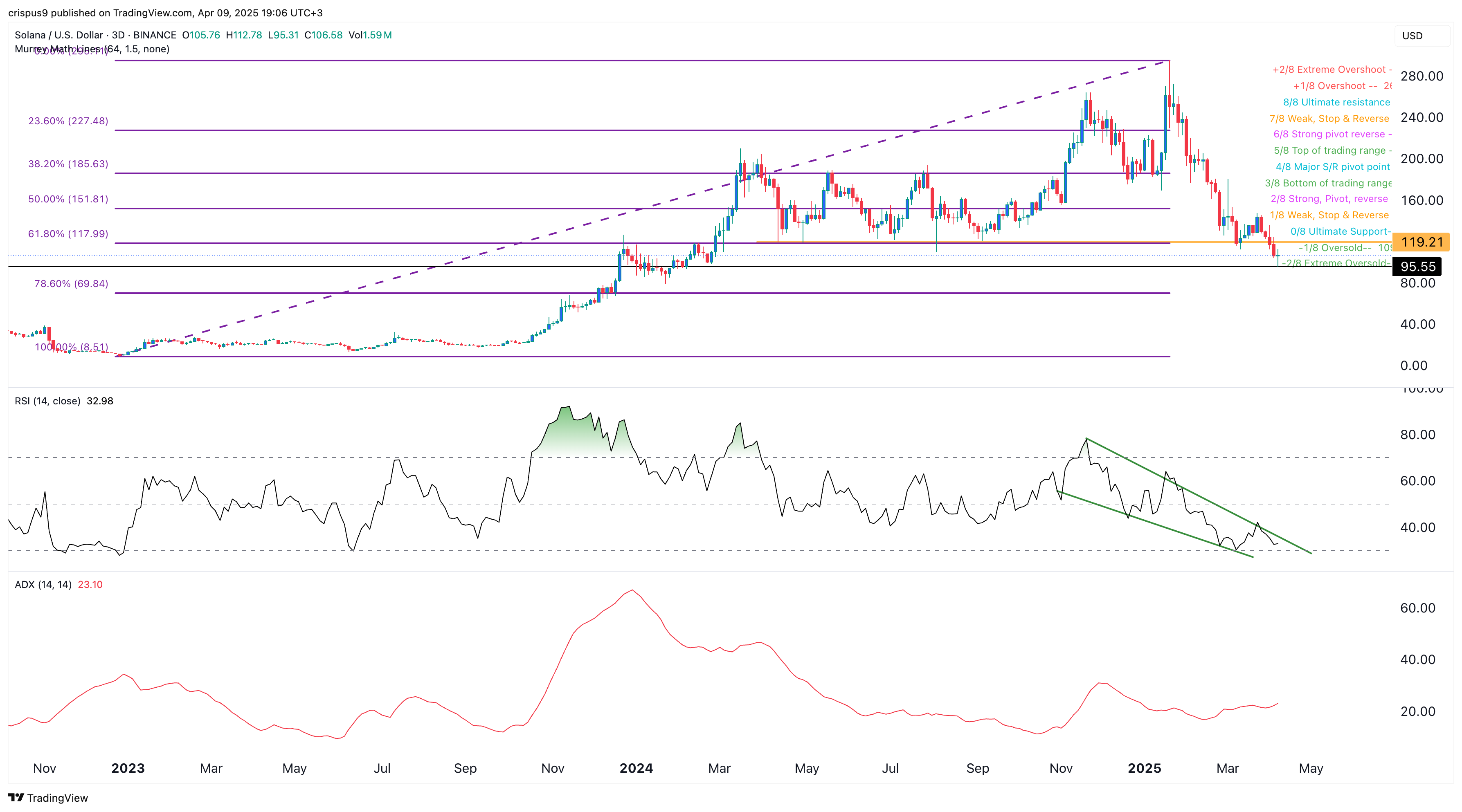Click the 61.80% (117.99) Fibonacci level label
Screen dimensions: 1462x812
coord(67,233)
